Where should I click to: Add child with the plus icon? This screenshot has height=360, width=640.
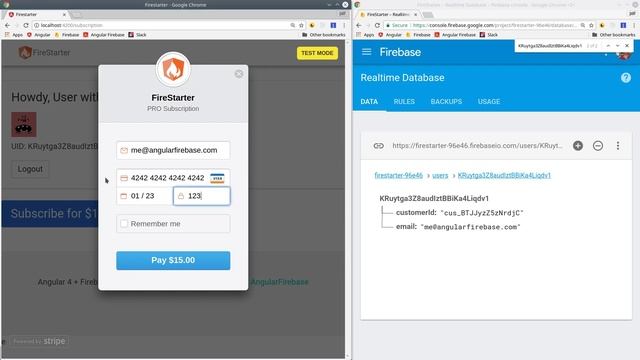578,146
